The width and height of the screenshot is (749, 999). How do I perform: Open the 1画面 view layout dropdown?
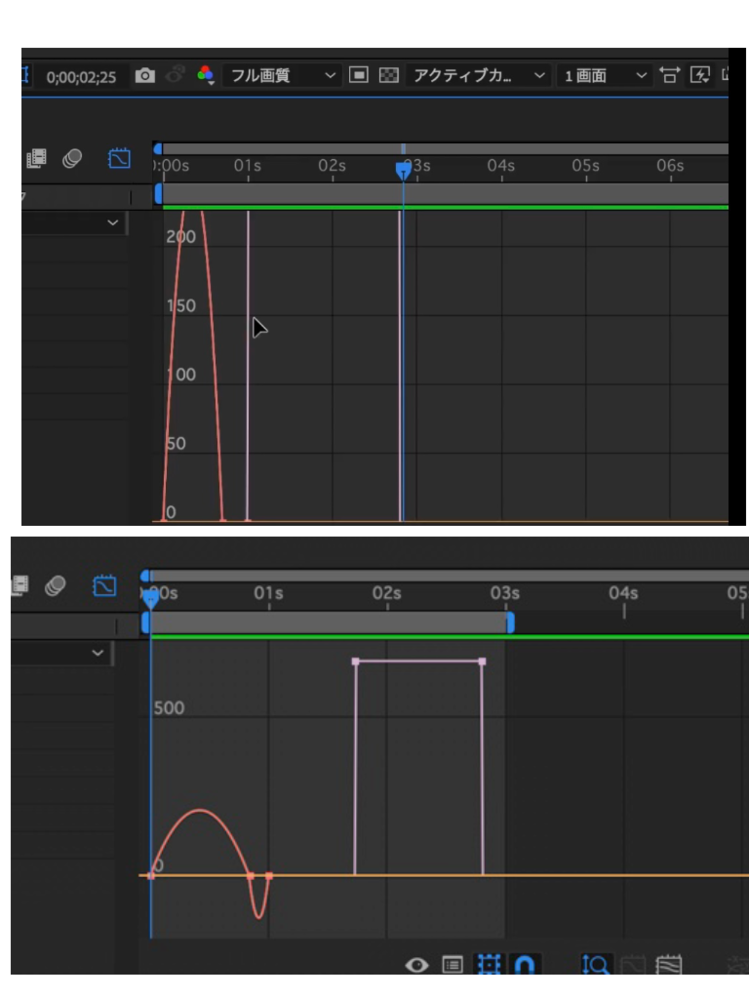pyautogui.click(x=604, y=76)
